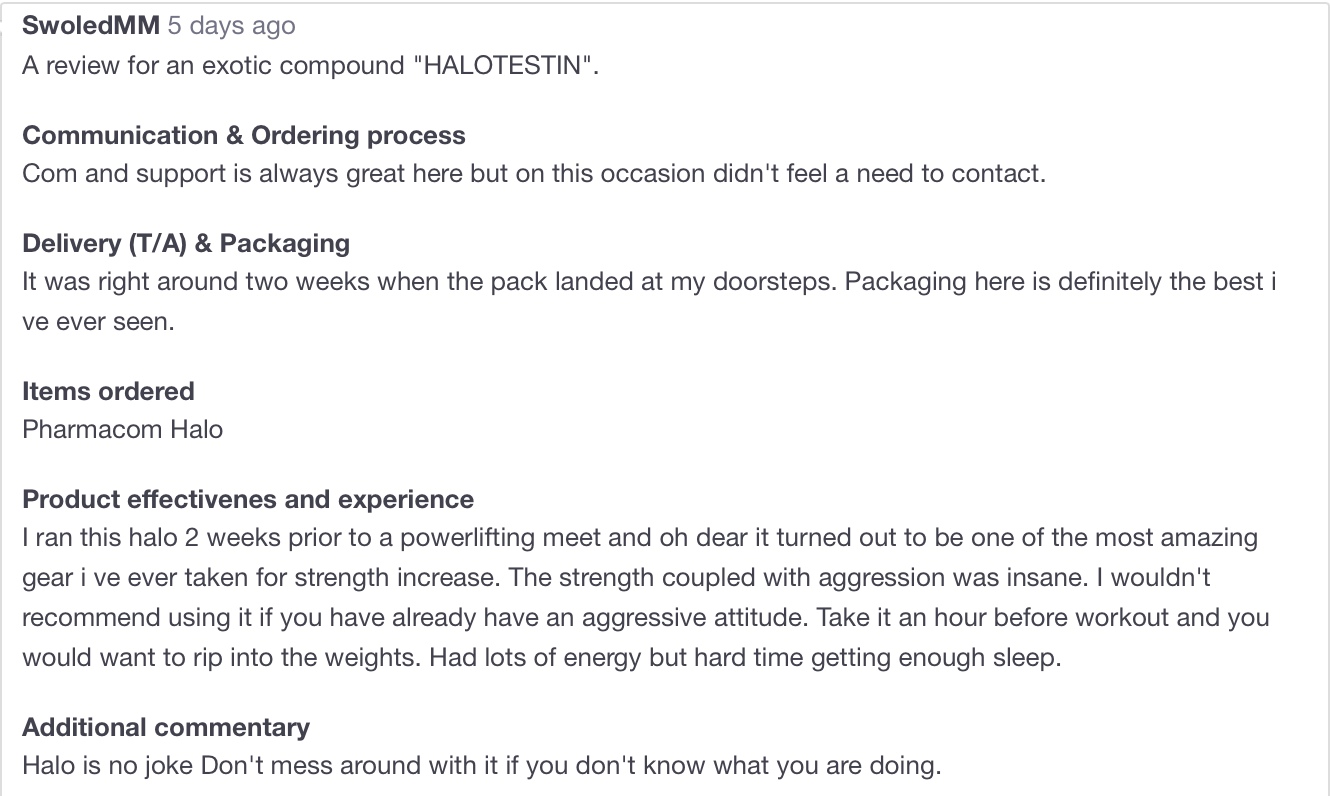The image size is (1330, 796).
Task: Click the sentence starting "Com and support"
Action: click(x=534, y=173)
